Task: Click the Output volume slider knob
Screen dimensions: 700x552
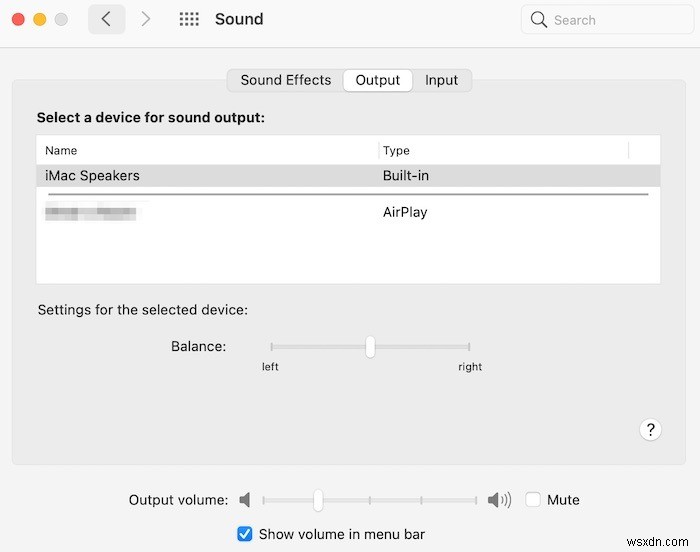Action: pos(318,500)
